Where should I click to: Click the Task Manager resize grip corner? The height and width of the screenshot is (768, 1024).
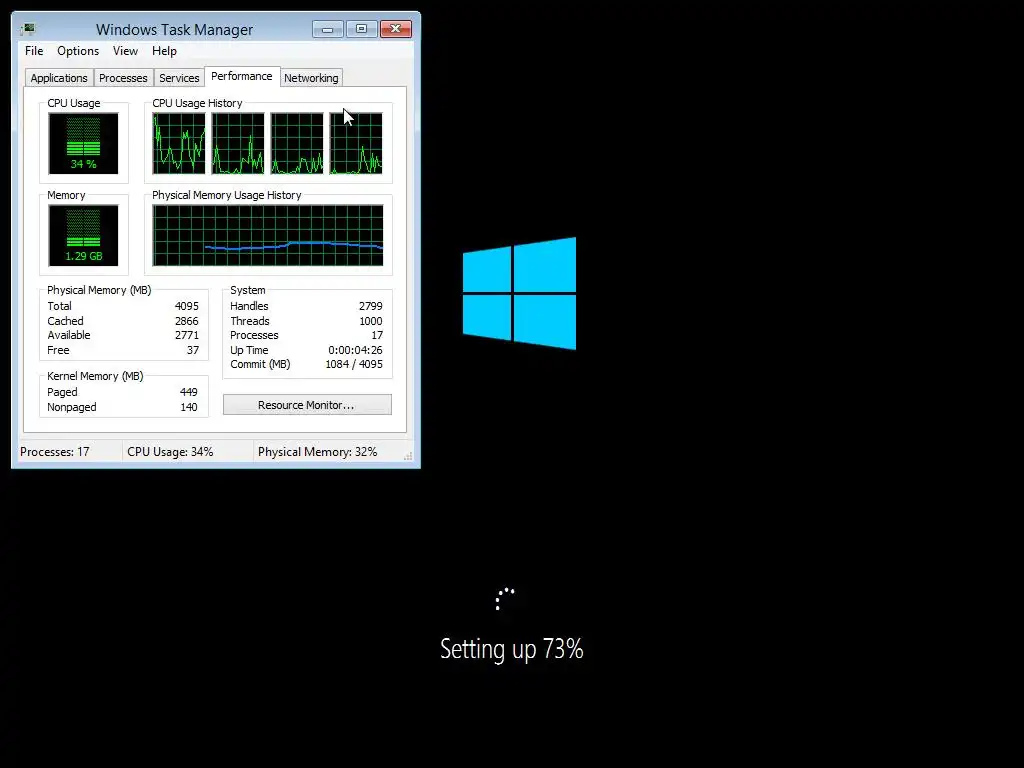click(x=408, y=456)
